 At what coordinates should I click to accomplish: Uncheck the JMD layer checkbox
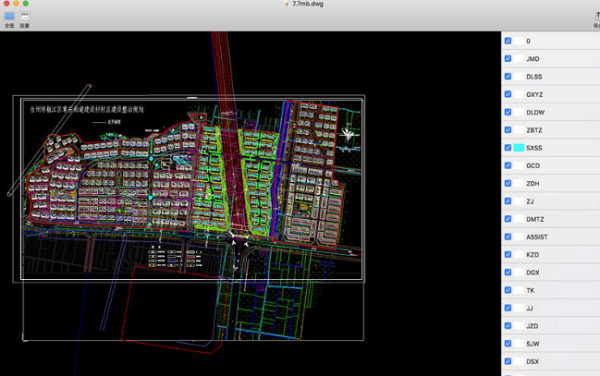[508, 59]
